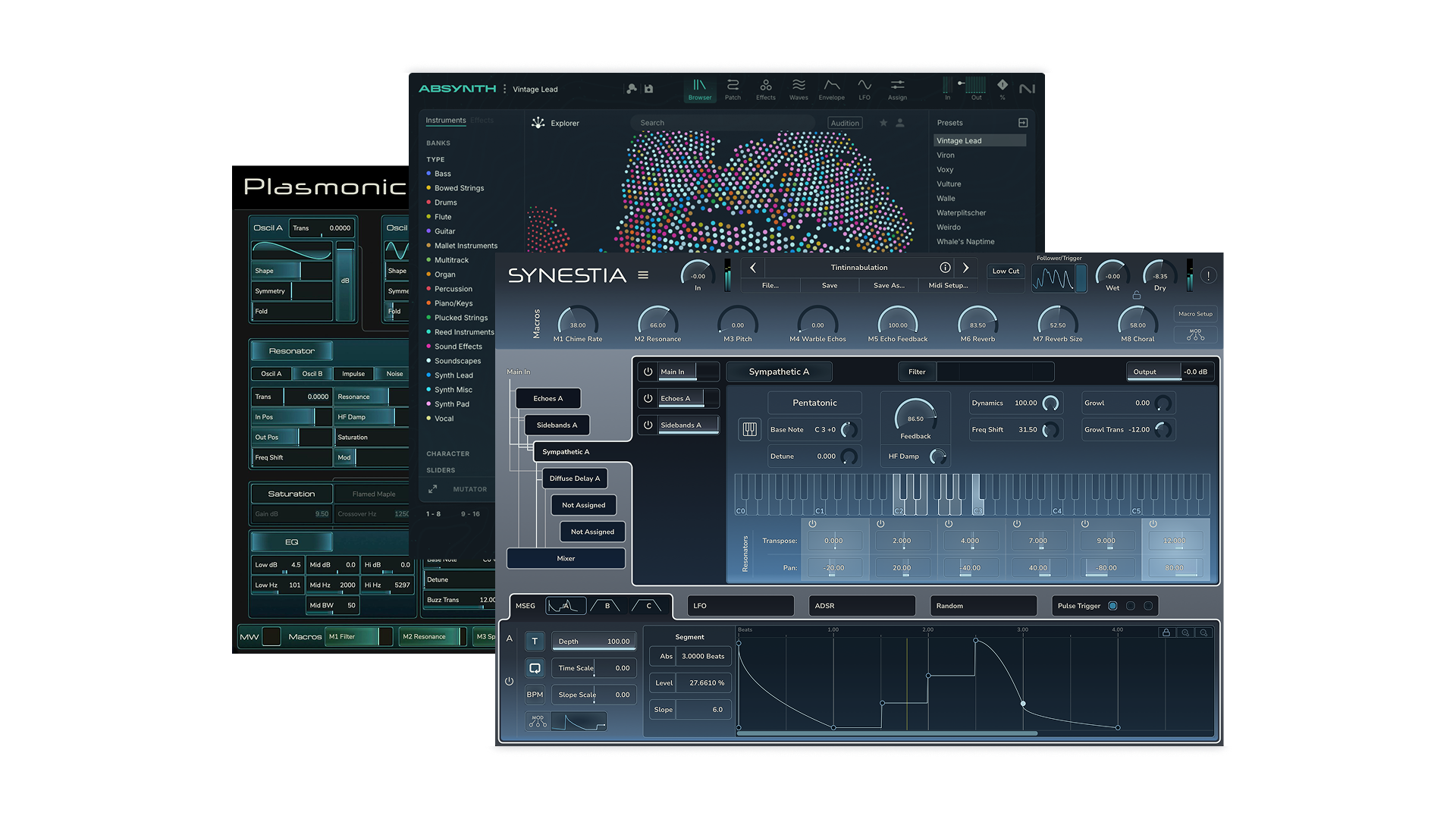Click the MSEG lock icon
Image resolution: width=1456 pixels, height=819 pixels.
tap(1166, 632)
